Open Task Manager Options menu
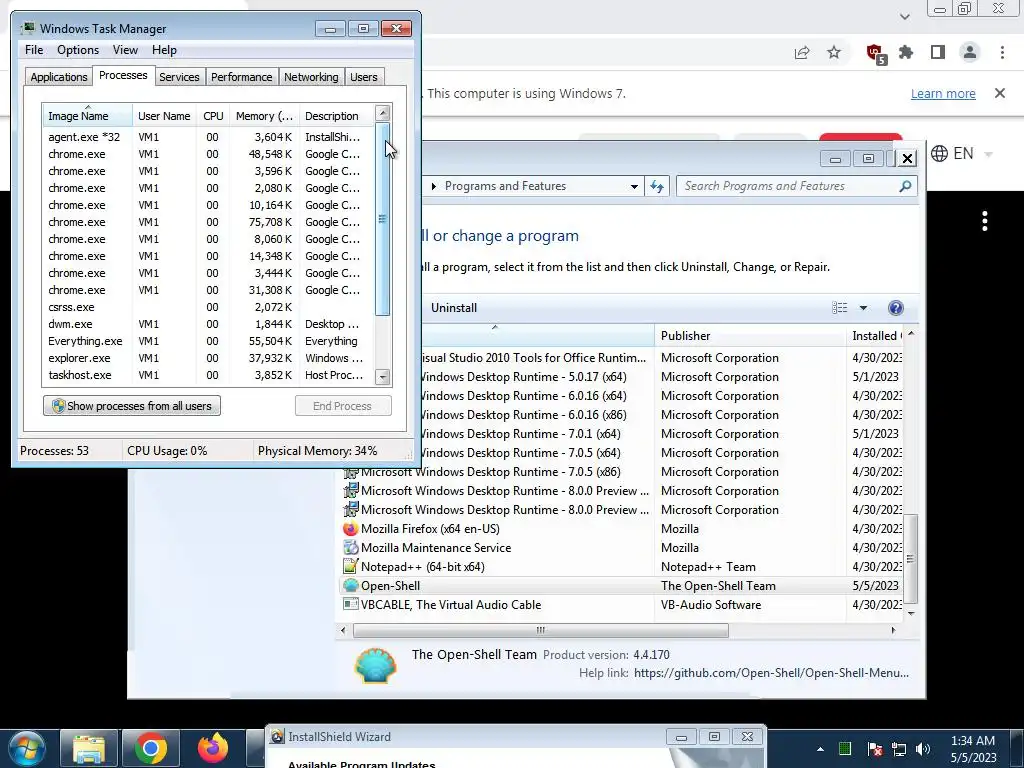The width and height of the screenshot is (1024, 768). click(78, 50)
